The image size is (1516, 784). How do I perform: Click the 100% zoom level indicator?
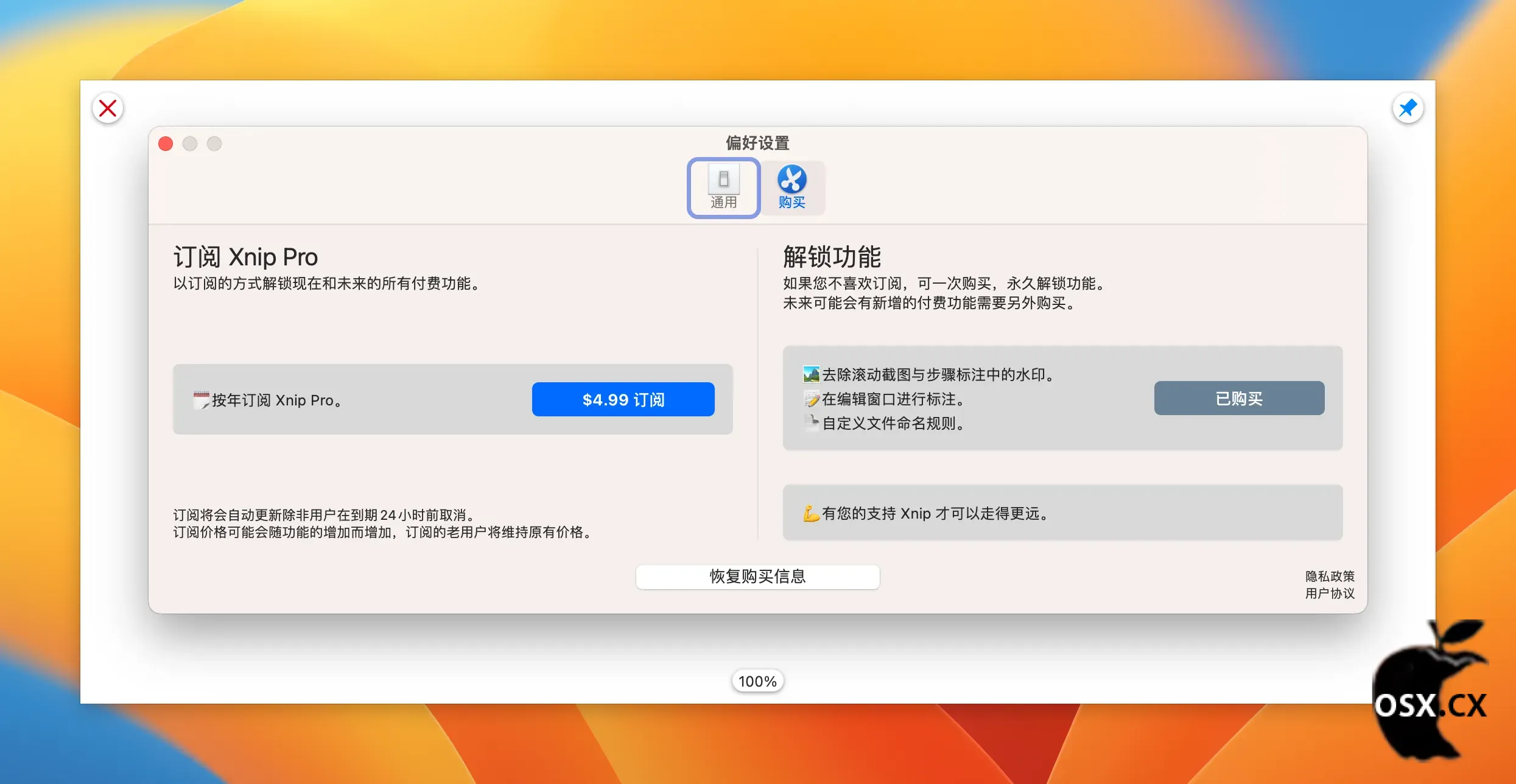757,681
